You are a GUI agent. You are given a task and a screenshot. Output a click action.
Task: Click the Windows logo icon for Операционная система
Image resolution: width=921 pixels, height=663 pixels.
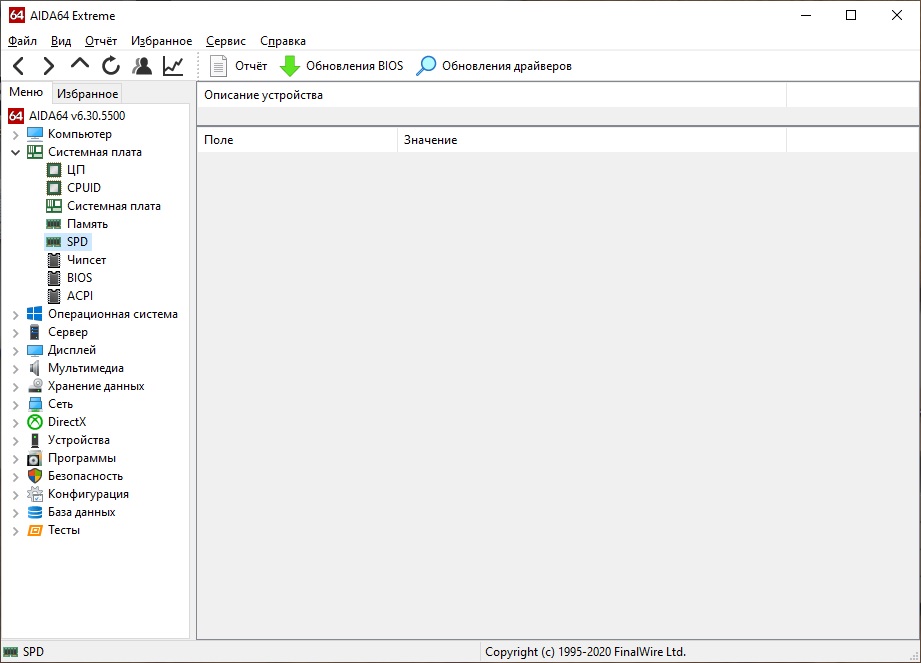click(x=35, y=314)
